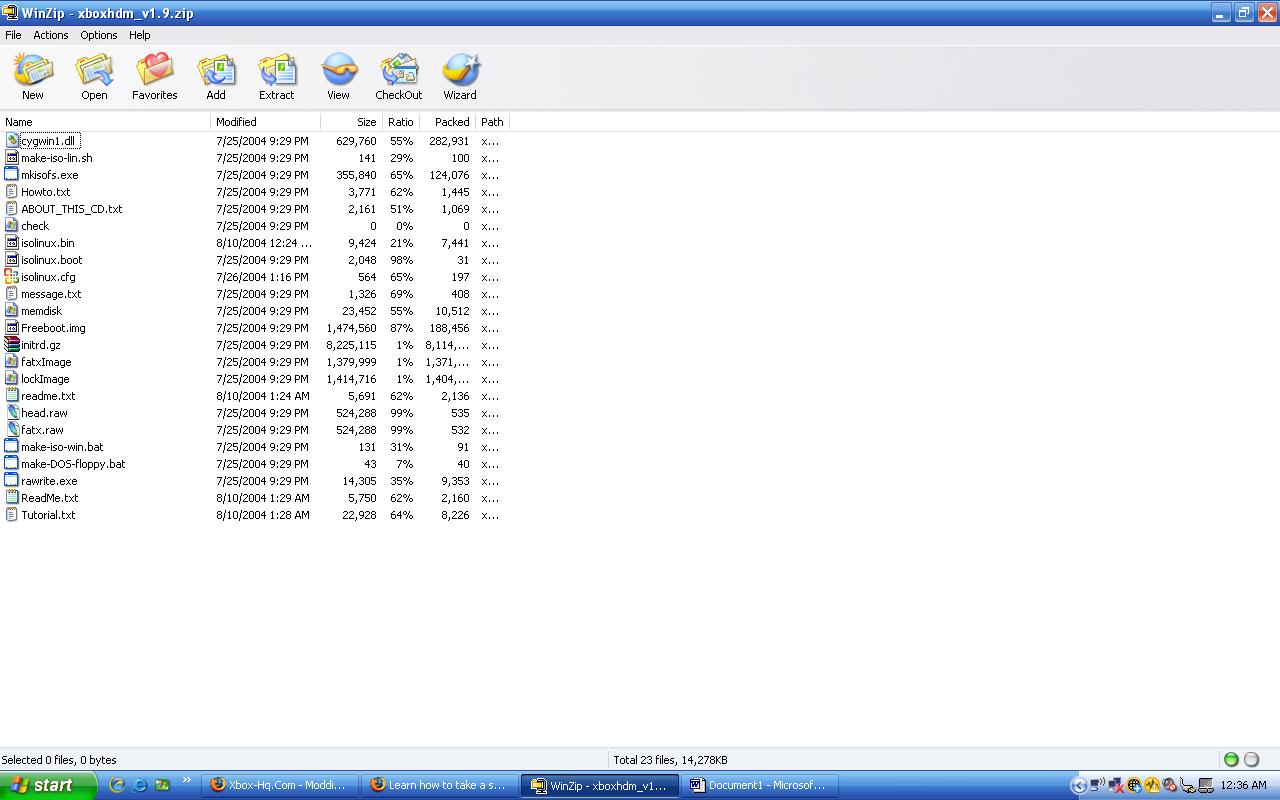Image resolution: width=1280 pixels, height=800 pixels.
Task: Select the rawrite.exe file icon
Action: (x=12, y=481)
